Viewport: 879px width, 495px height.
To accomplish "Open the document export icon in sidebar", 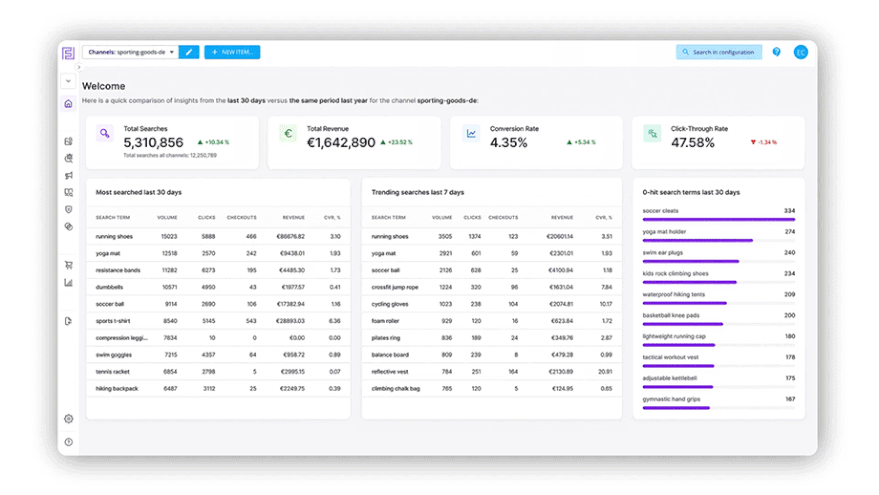I will coord(68,321).
